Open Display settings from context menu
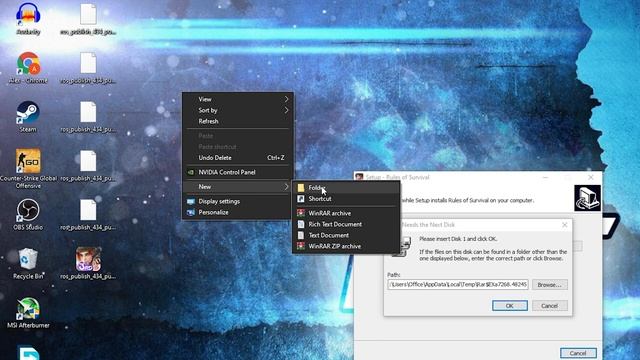The width and height of the screenshot is (640, 360). [238, 201]
